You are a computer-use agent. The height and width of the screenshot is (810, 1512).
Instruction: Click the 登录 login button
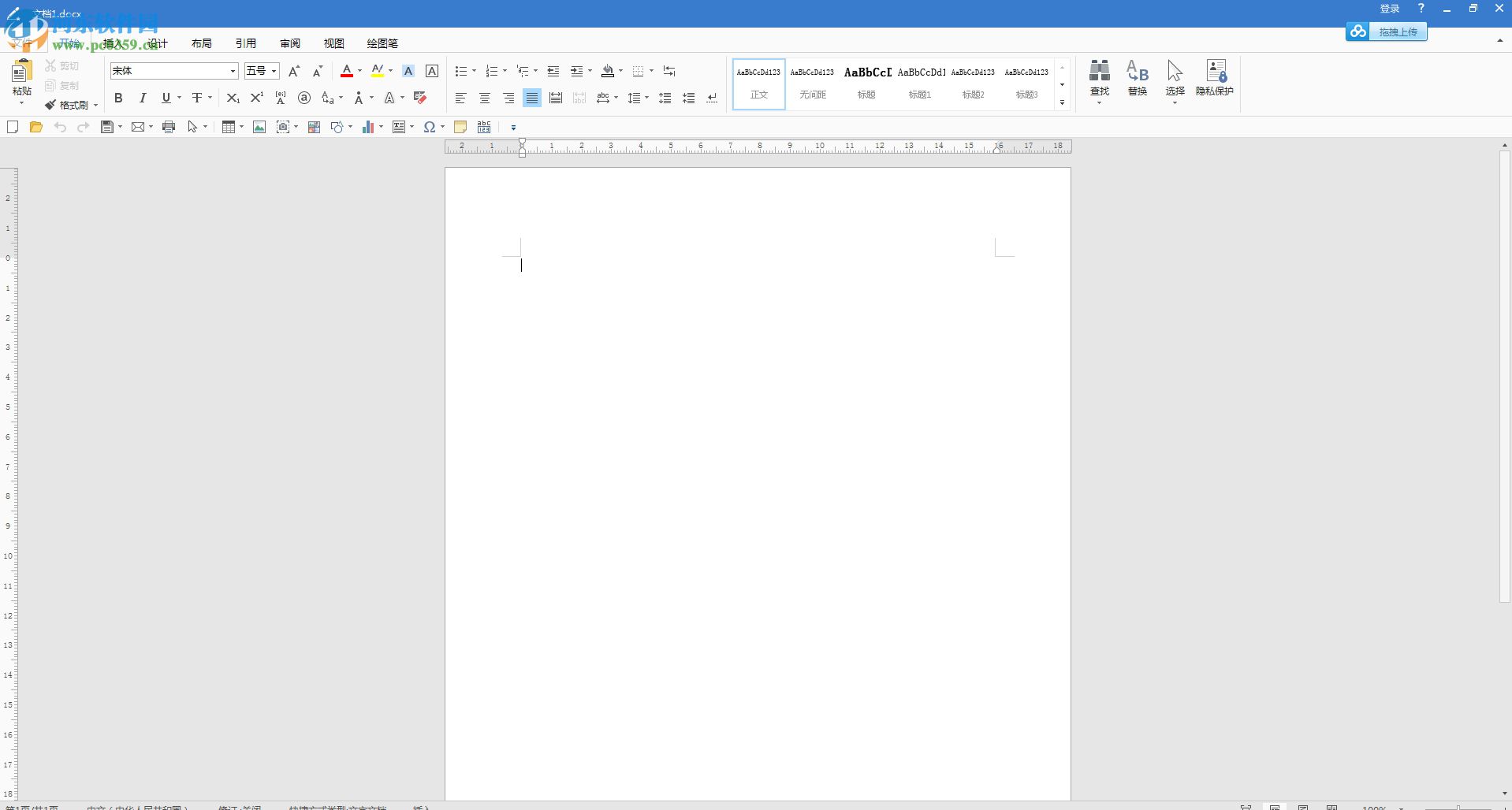(x=1389, y=8)
